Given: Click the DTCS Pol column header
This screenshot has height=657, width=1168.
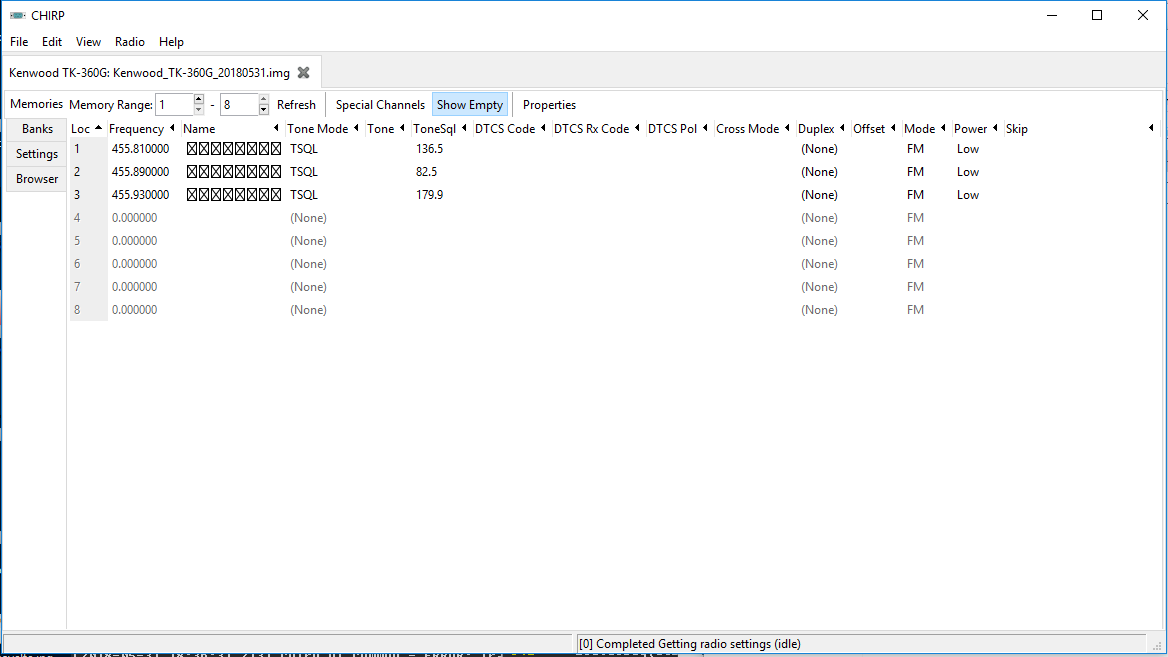Looking at the screenshot, I should [679, 129].
